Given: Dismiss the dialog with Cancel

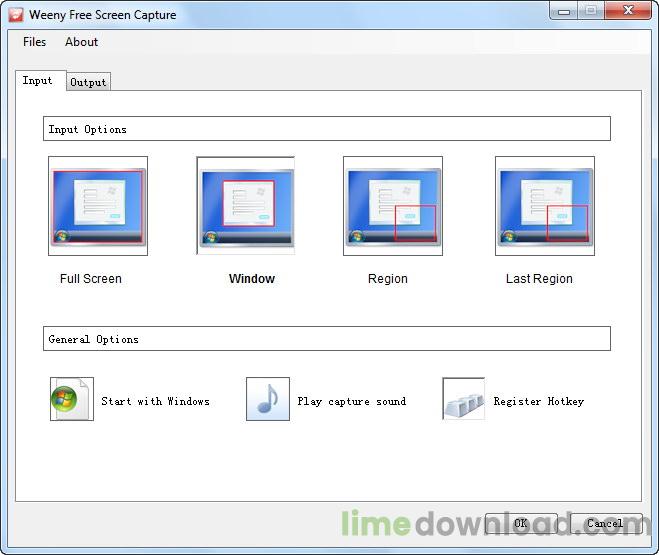Looking at the screenshot, I should (x=606, y=523).
